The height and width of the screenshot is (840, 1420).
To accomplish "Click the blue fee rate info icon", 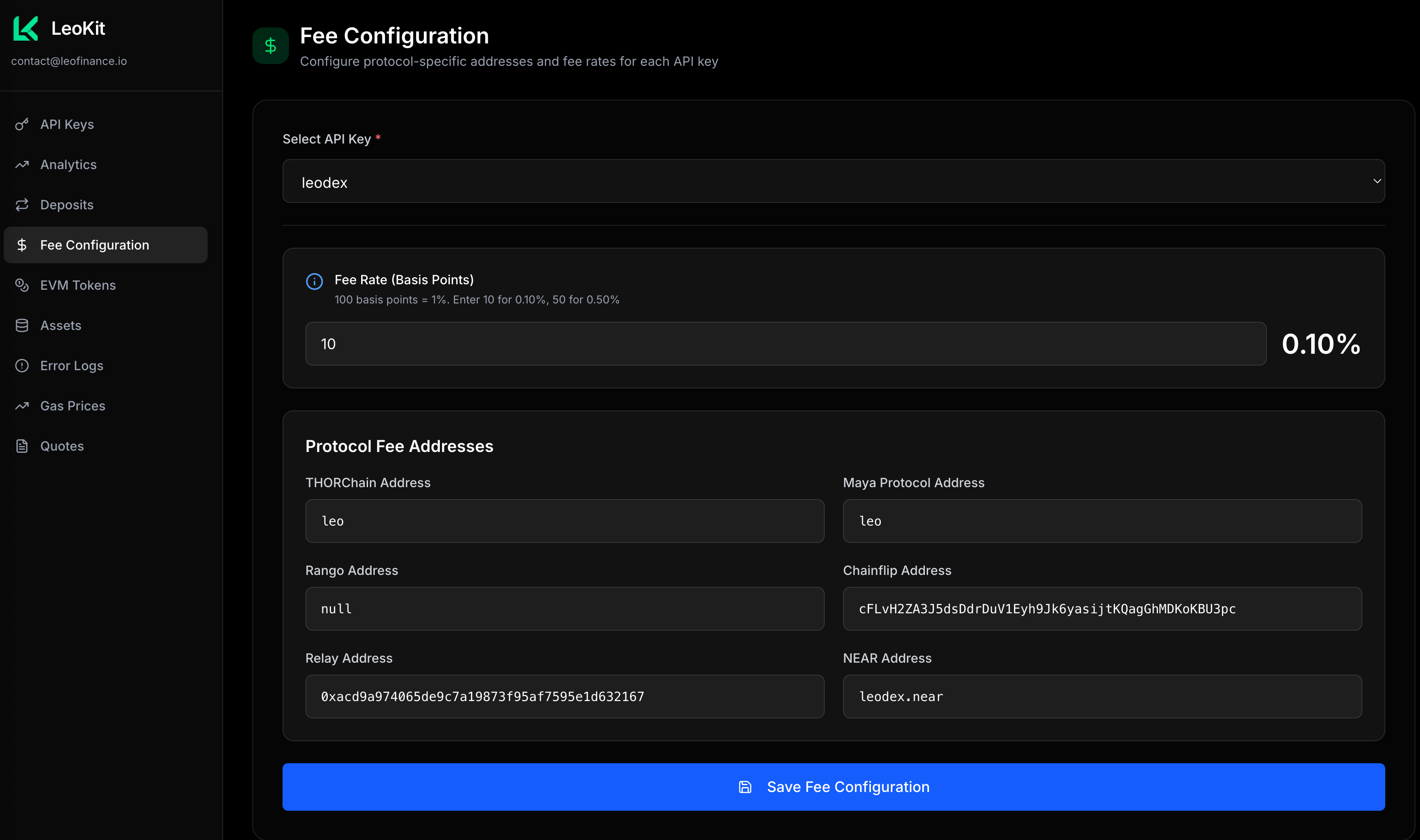I will click(314, 282).
